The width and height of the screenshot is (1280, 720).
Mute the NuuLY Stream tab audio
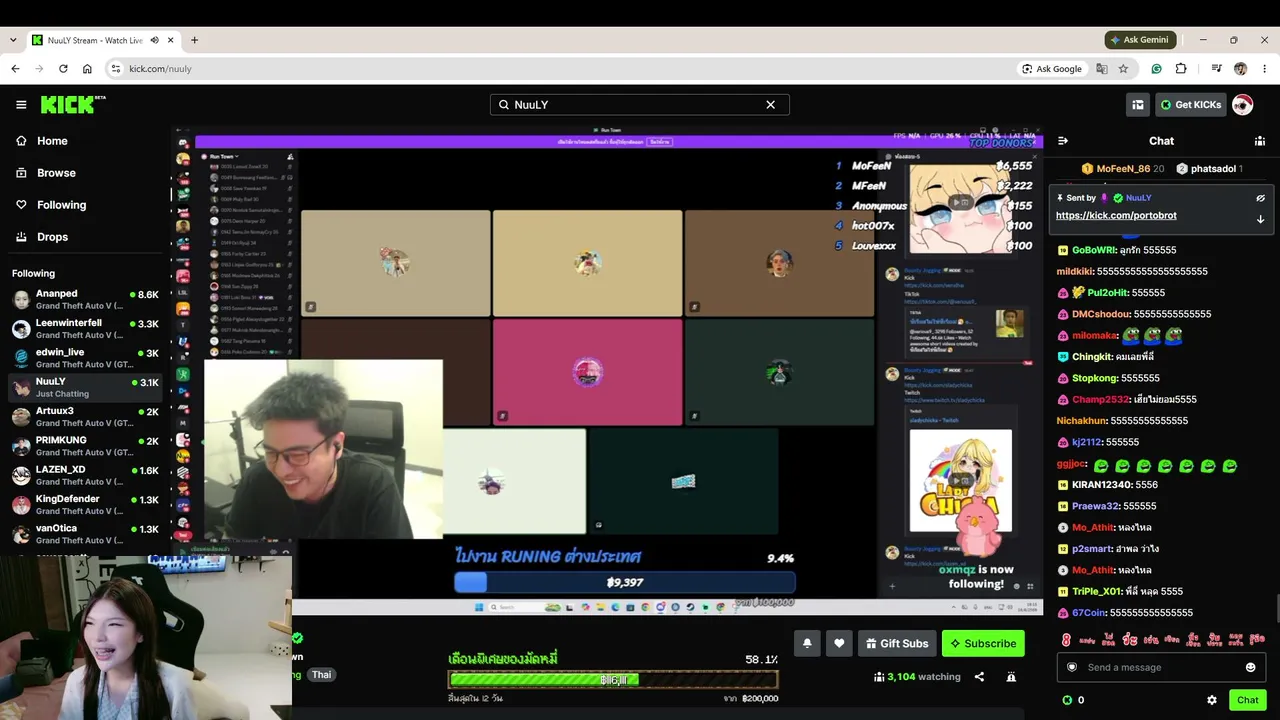(x=154, y=40)
